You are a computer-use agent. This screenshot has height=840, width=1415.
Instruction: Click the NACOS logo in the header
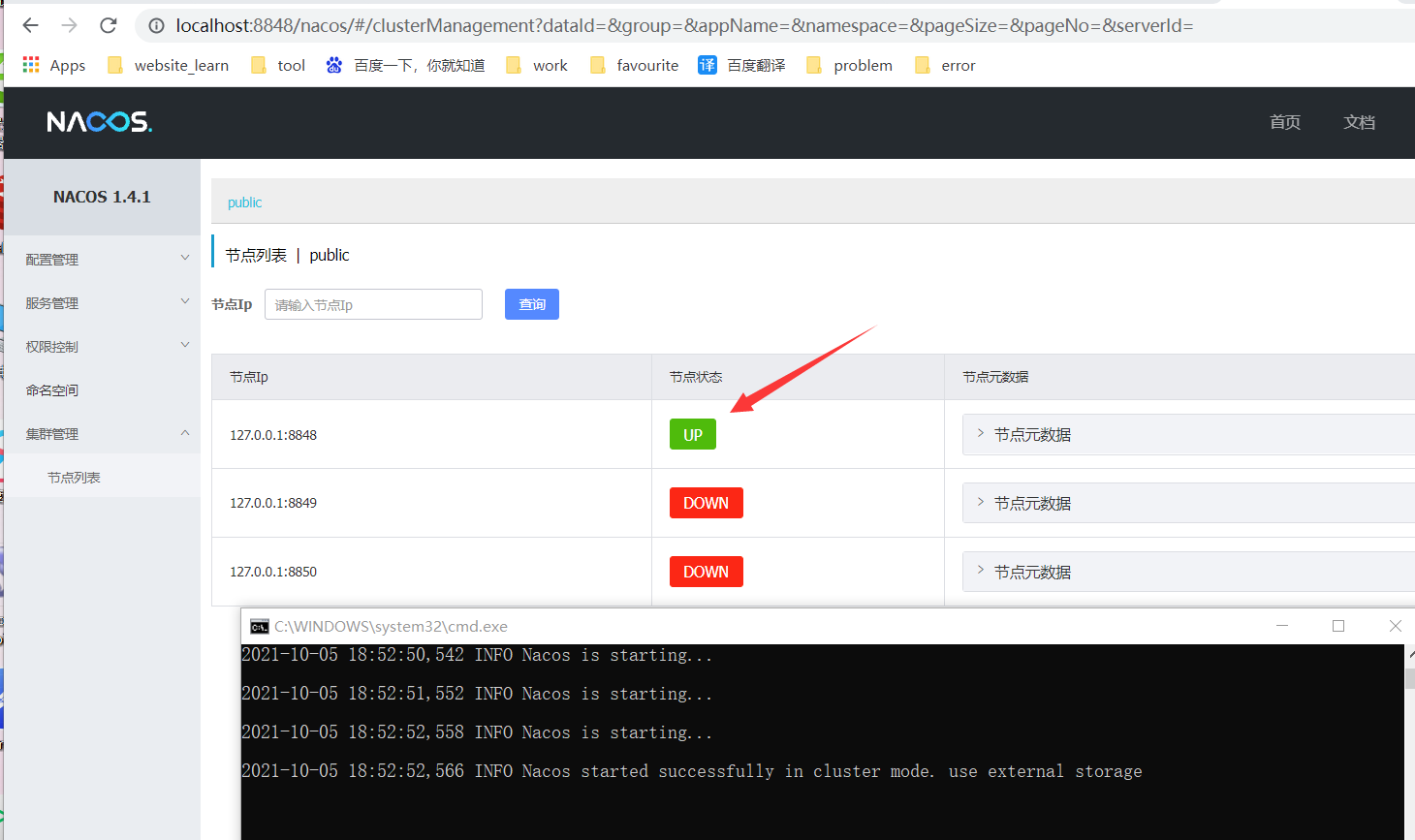pos(98,122)
